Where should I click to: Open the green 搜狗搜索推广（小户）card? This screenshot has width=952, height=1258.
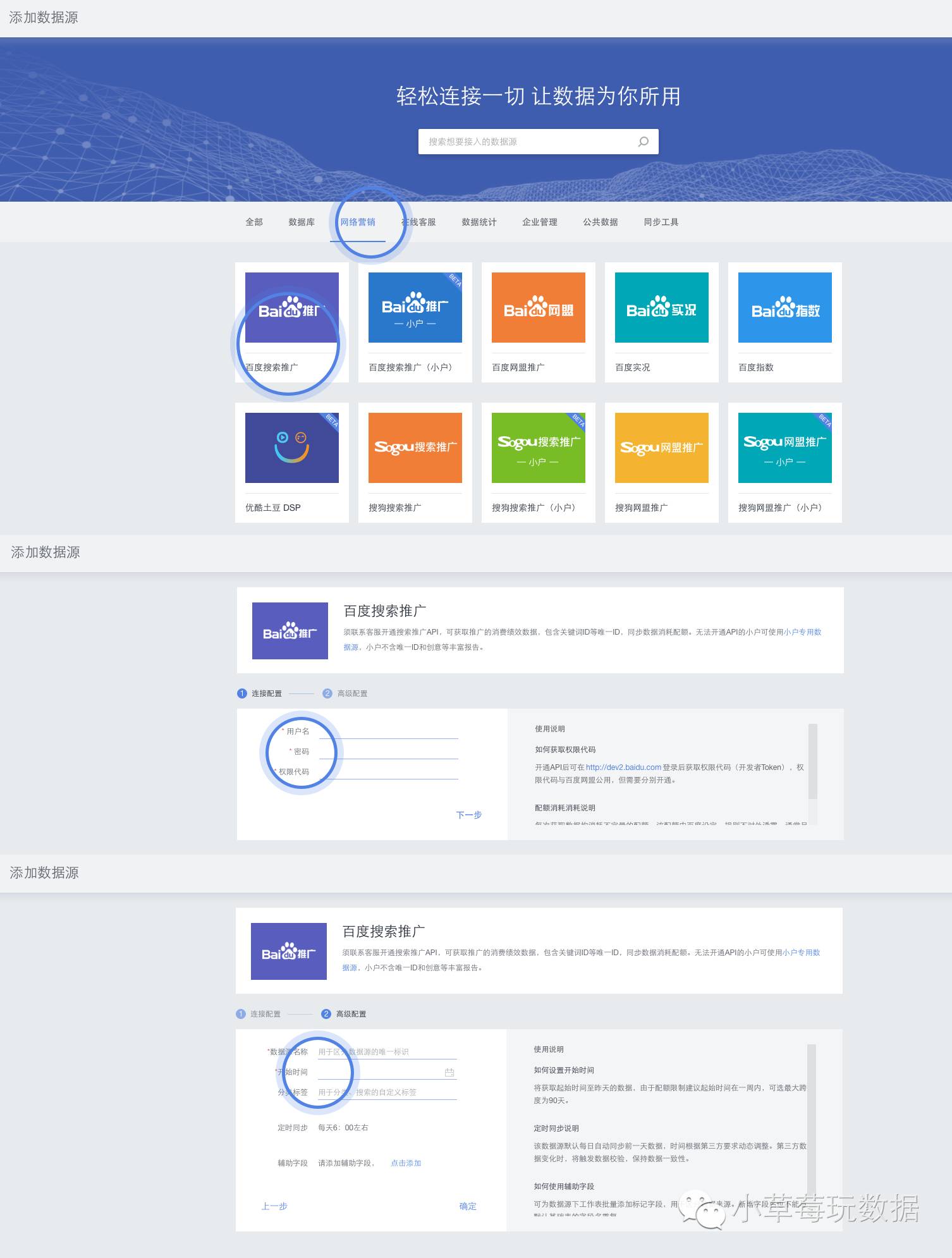tap(539, 462)
